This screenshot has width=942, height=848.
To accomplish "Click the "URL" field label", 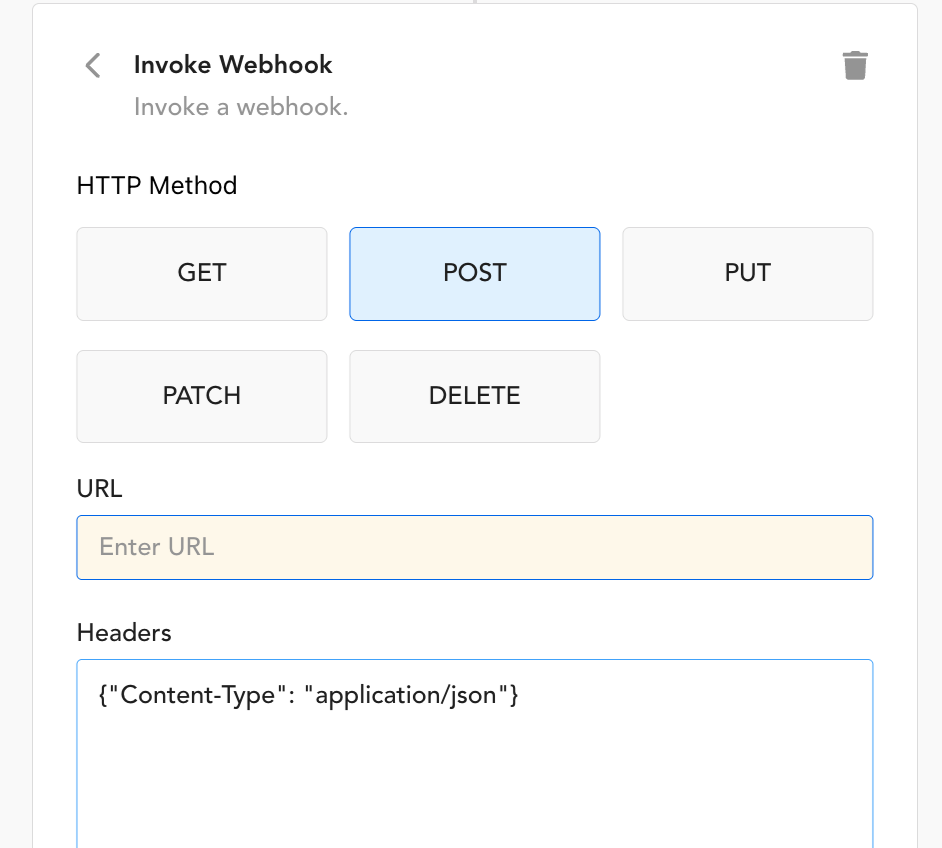I will pyautogui.click(x=99, y=489).
